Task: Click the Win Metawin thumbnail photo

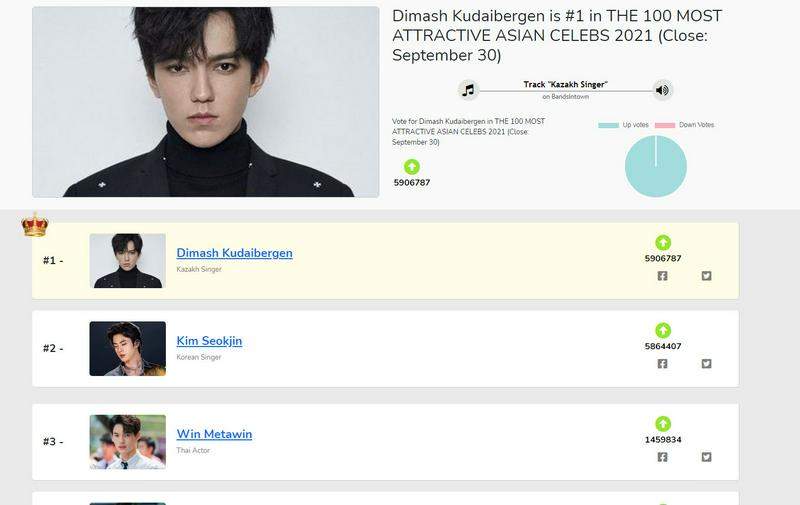Action: (128, 442)
